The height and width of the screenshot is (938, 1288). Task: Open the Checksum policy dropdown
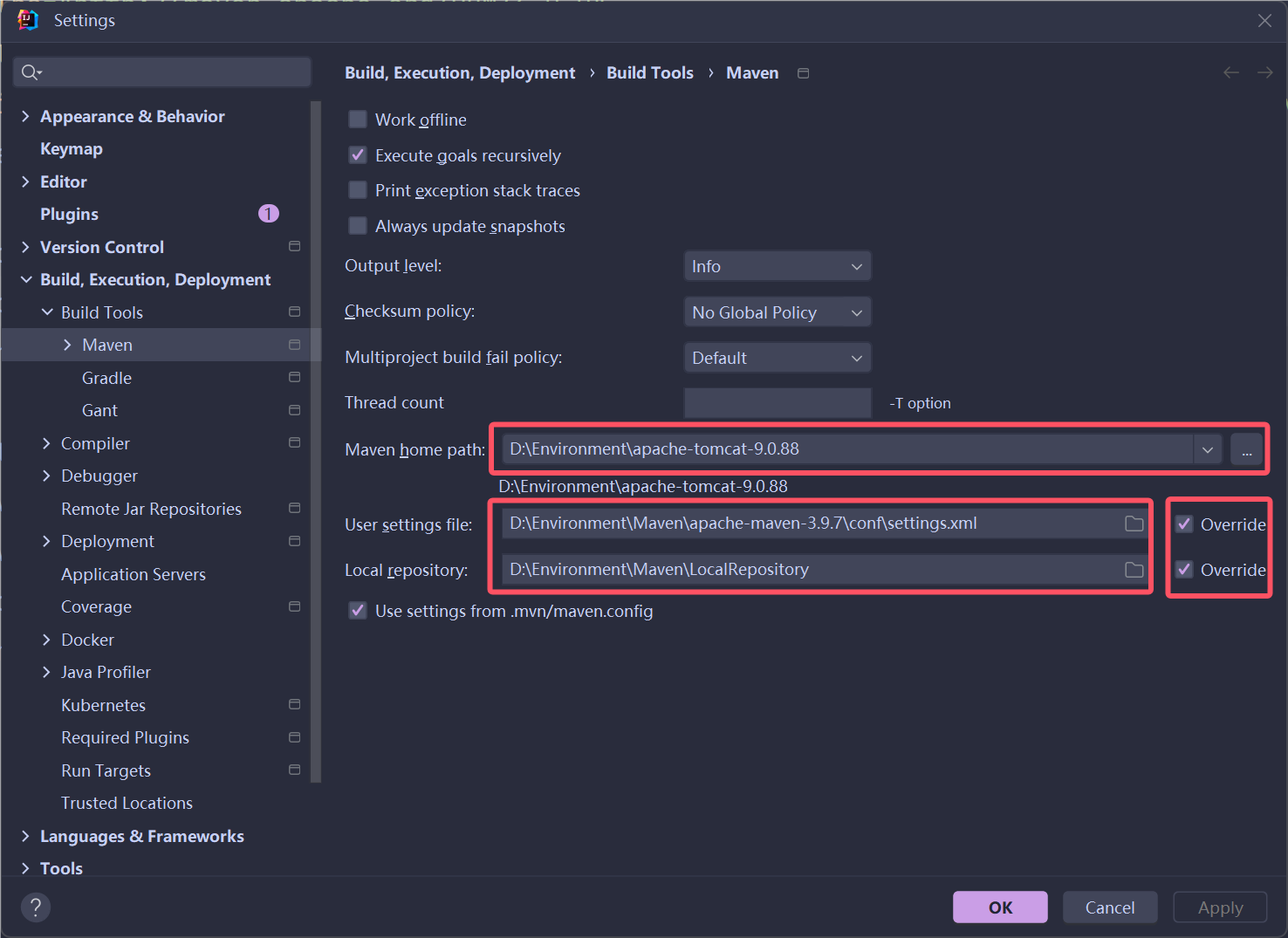(778, 312)
